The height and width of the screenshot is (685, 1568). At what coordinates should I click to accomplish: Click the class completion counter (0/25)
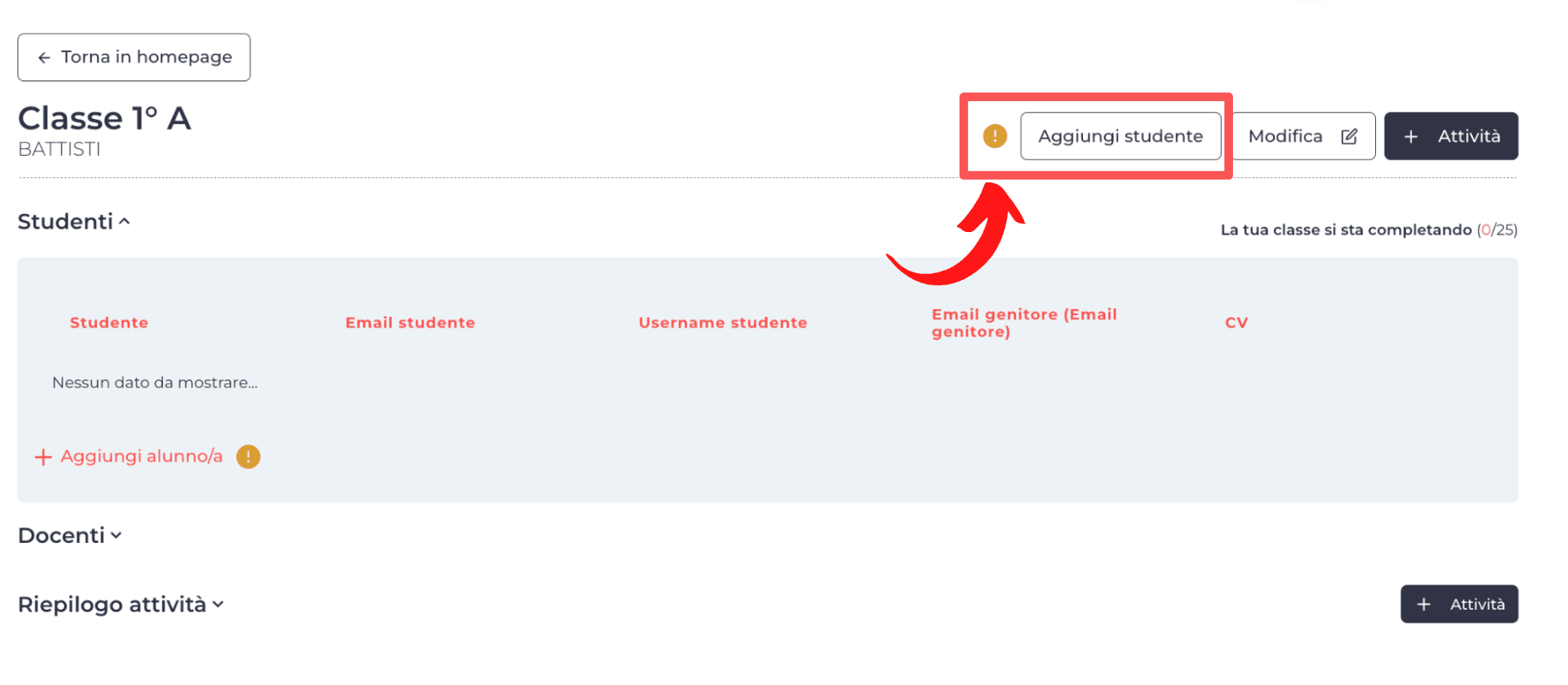point(1497,229)
